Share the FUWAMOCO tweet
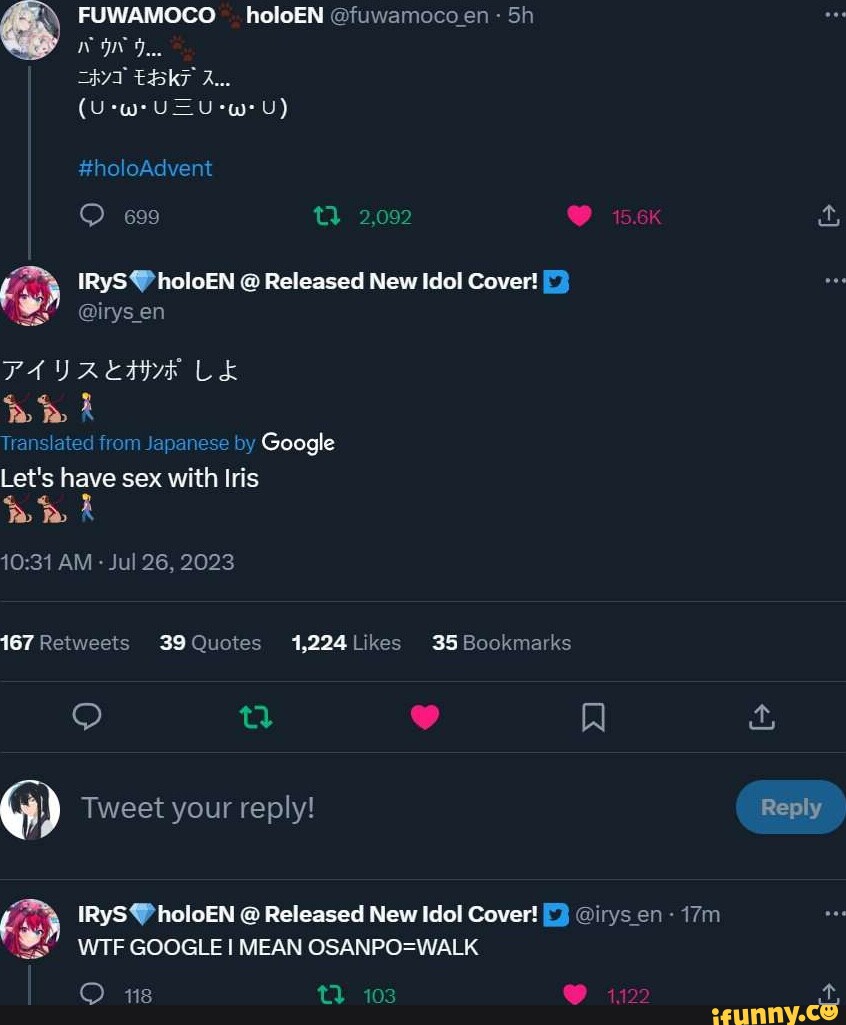 pos(828,216)
